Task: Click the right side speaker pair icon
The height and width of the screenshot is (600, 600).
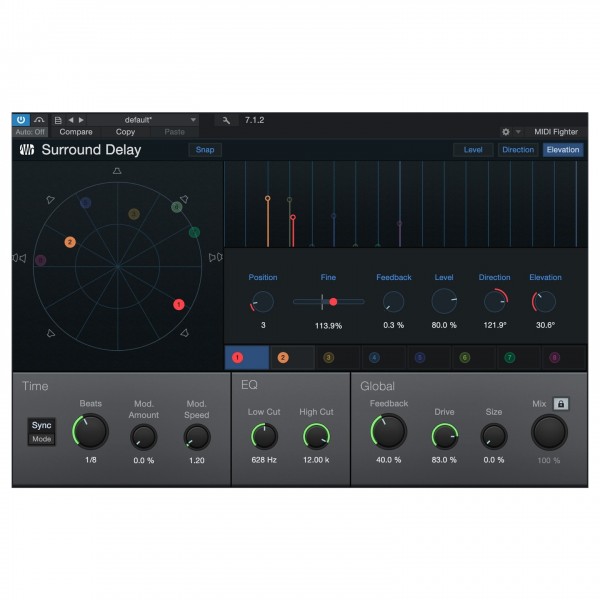Action: click(215, 257)
